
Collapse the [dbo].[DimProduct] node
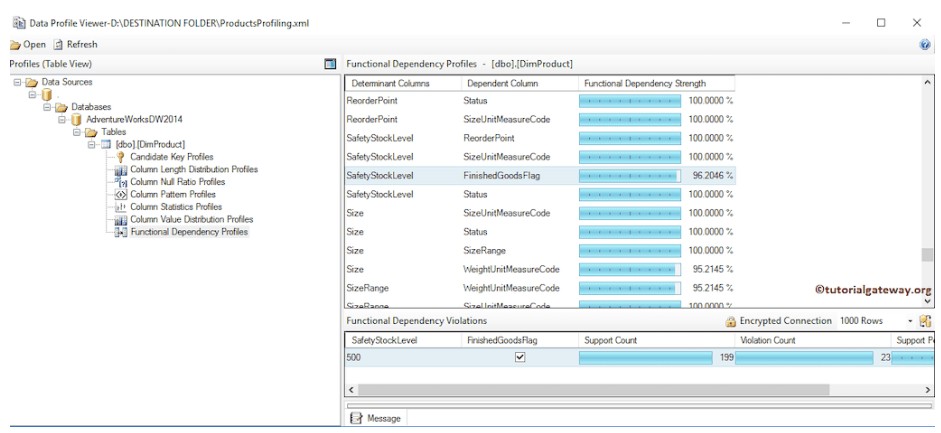pos(92,145)
